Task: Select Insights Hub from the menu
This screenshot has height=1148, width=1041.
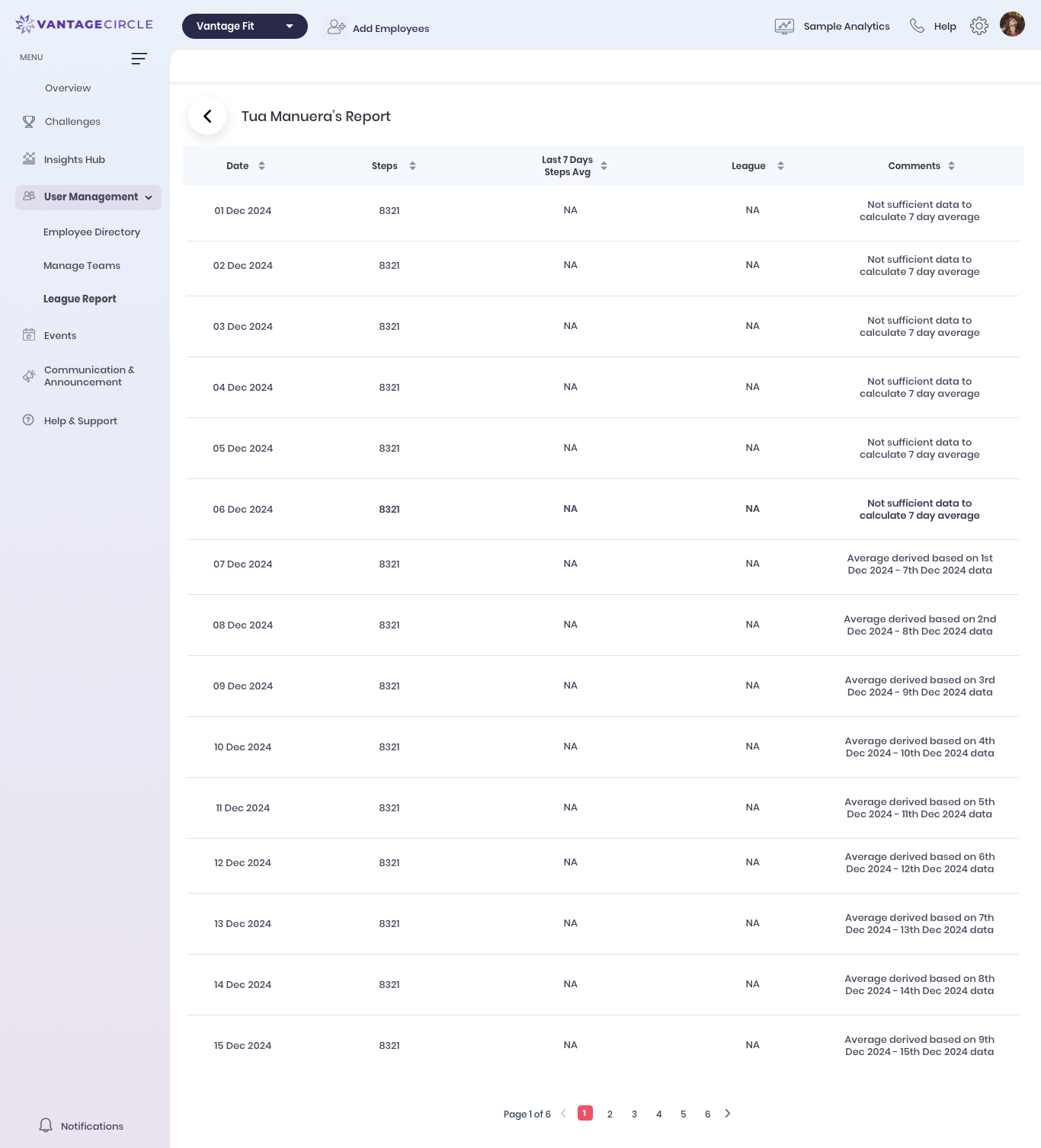Action: pyautogui.click(x=74, y=160)
